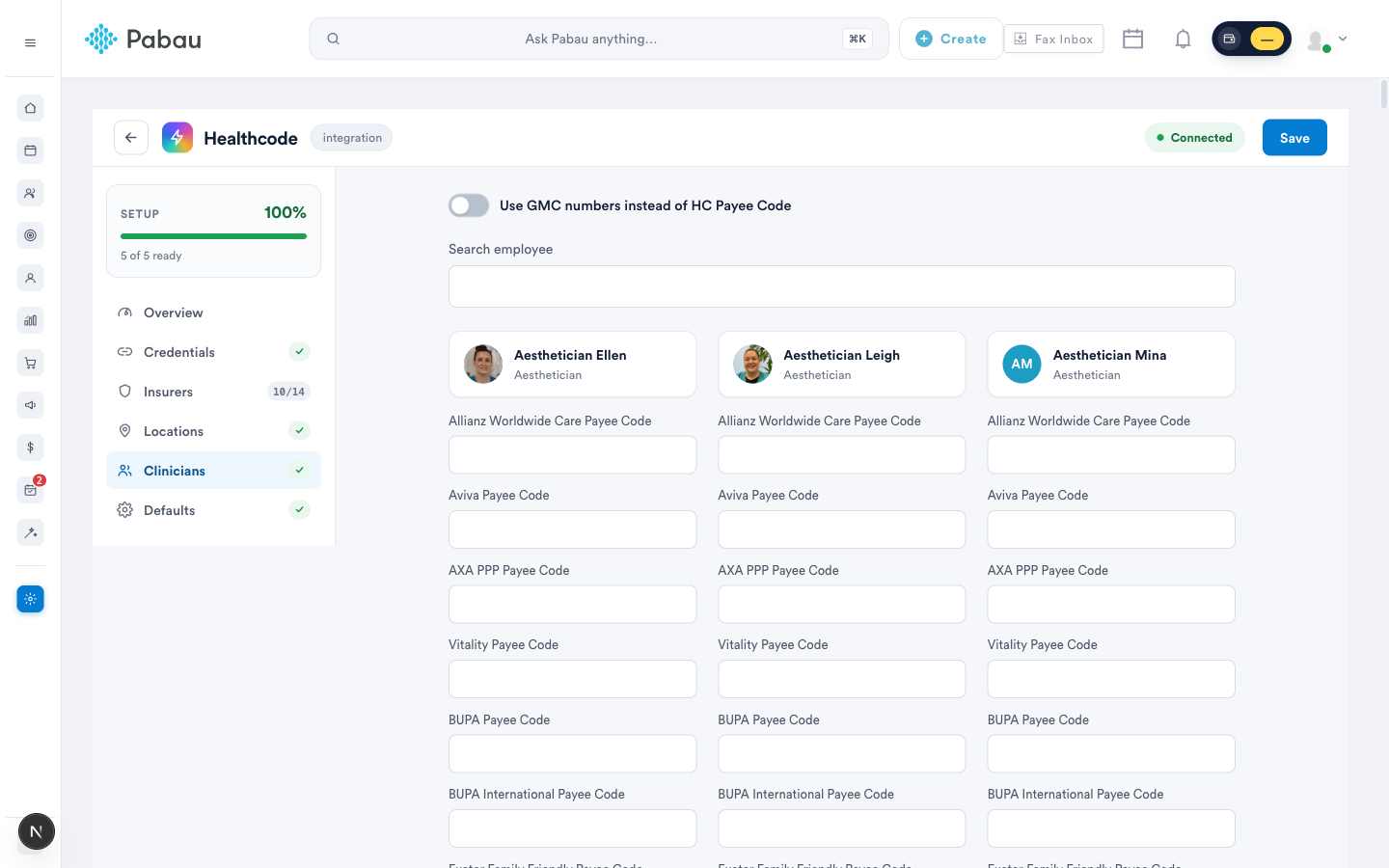Toggle Use GMC numbers instead of HC Payee Code

469,205
